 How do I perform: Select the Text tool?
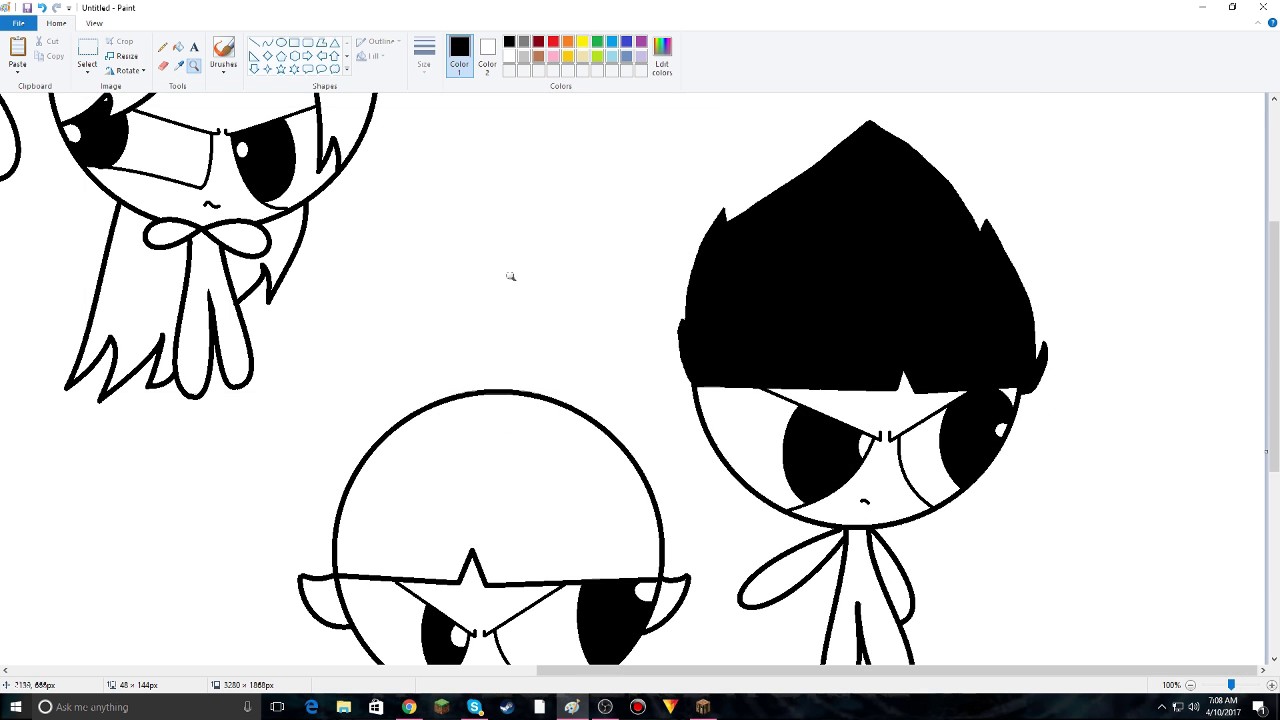pos(194,47)
